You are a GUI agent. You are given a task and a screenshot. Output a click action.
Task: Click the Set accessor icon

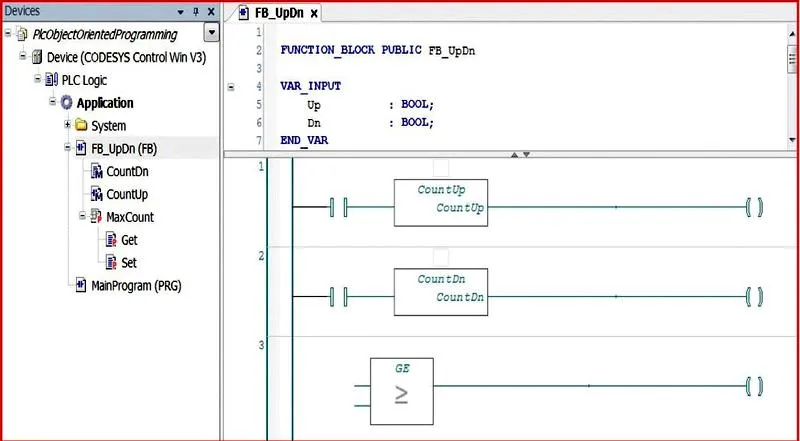coord(112,262)
